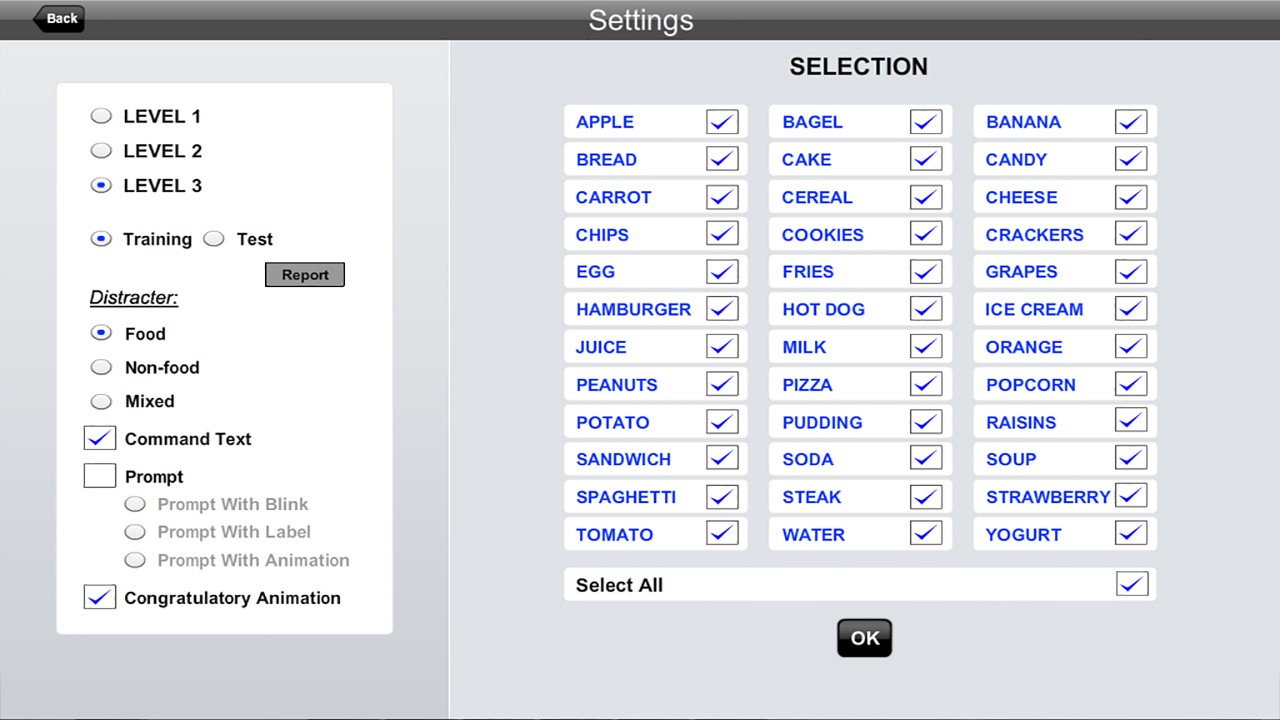Toggle the ICE CREAM checkbox
1280x720 pixels.
(x=1131, y=309)
